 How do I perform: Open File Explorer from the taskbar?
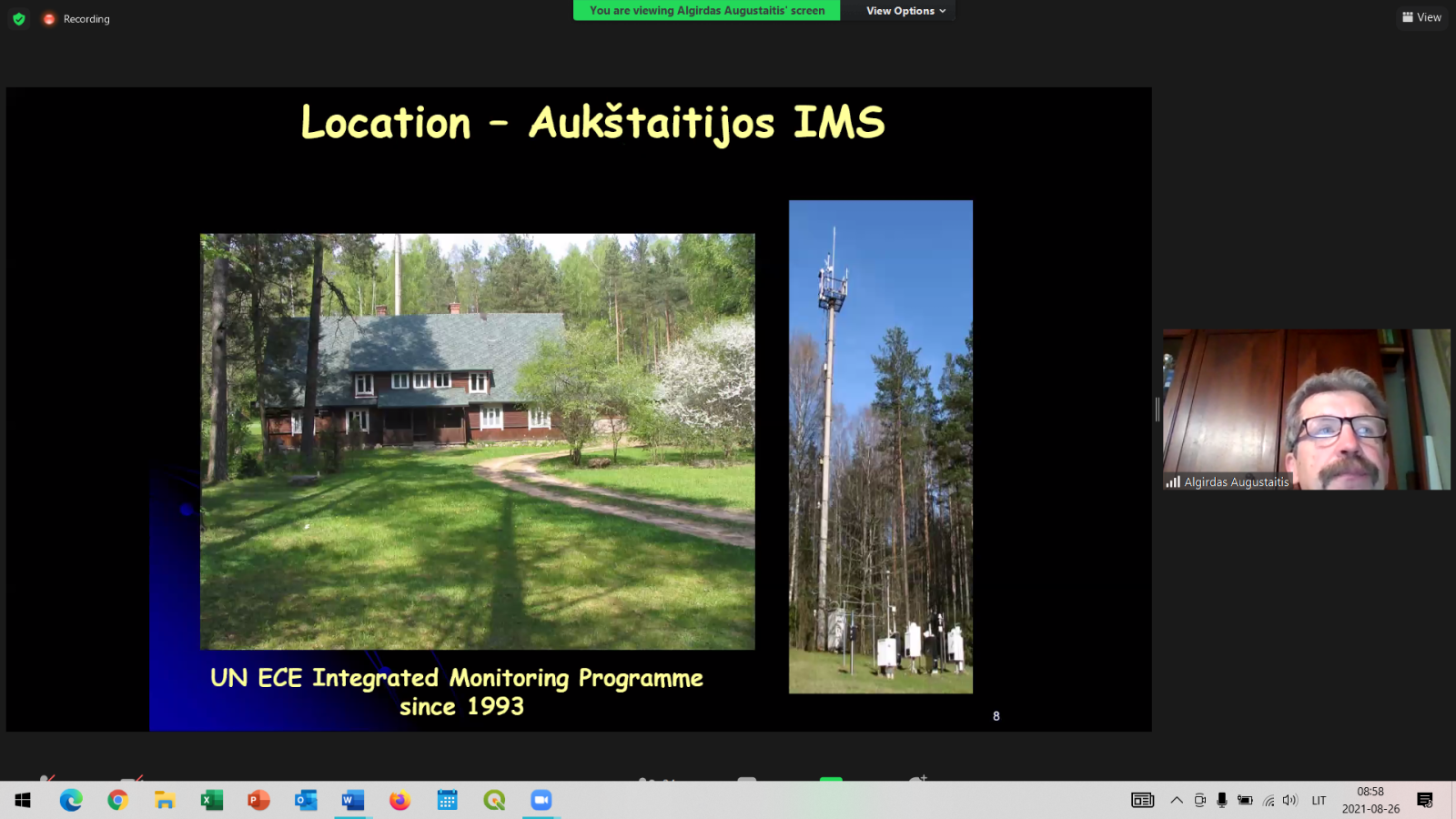pos(165,800)
